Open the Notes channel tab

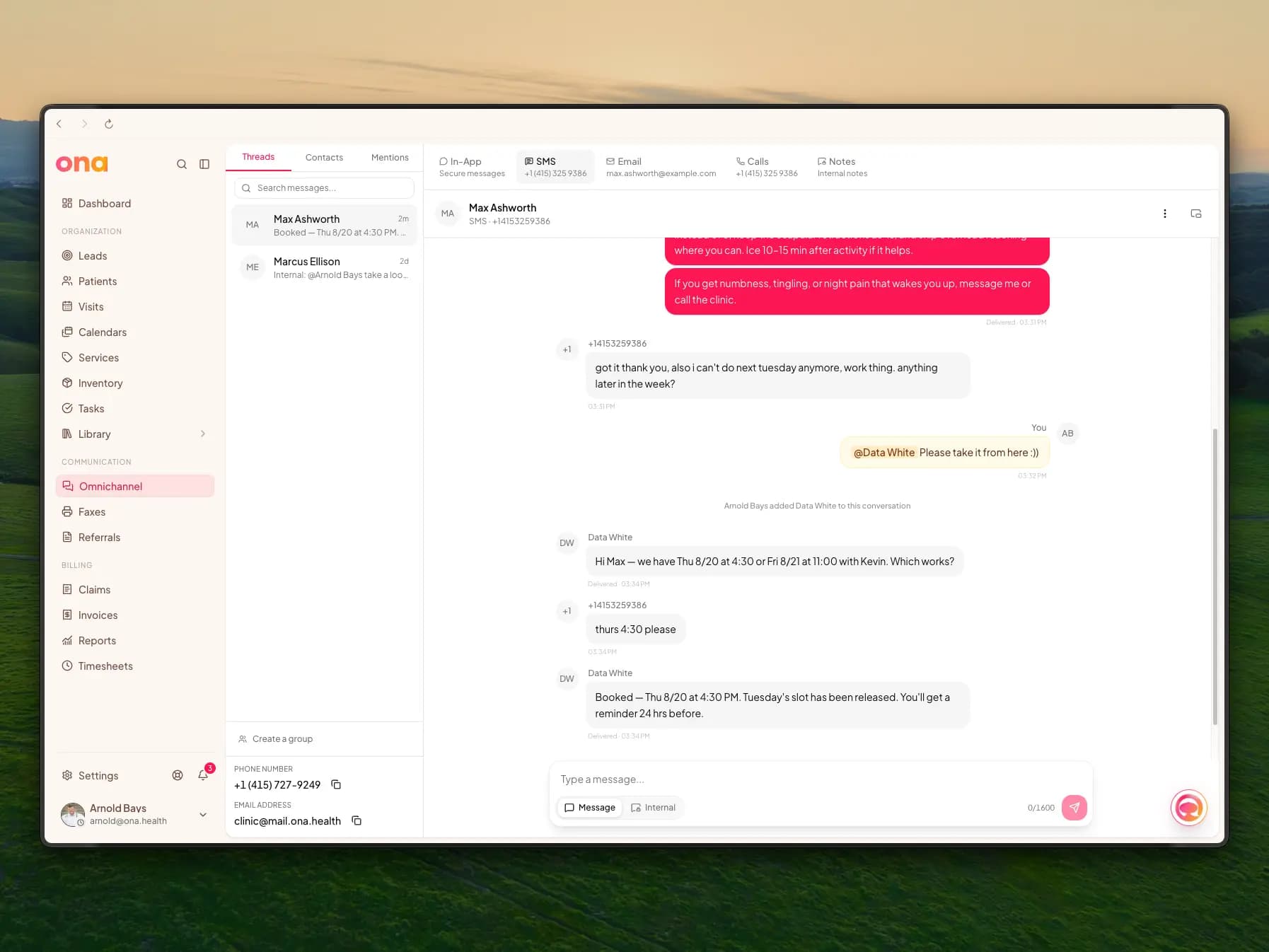tap(842, 167)
